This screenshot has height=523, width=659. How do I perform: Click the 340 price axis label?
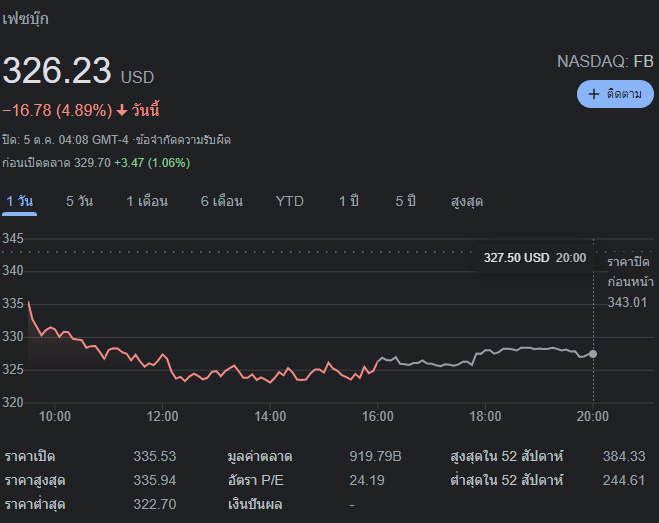tap(13, 270)
